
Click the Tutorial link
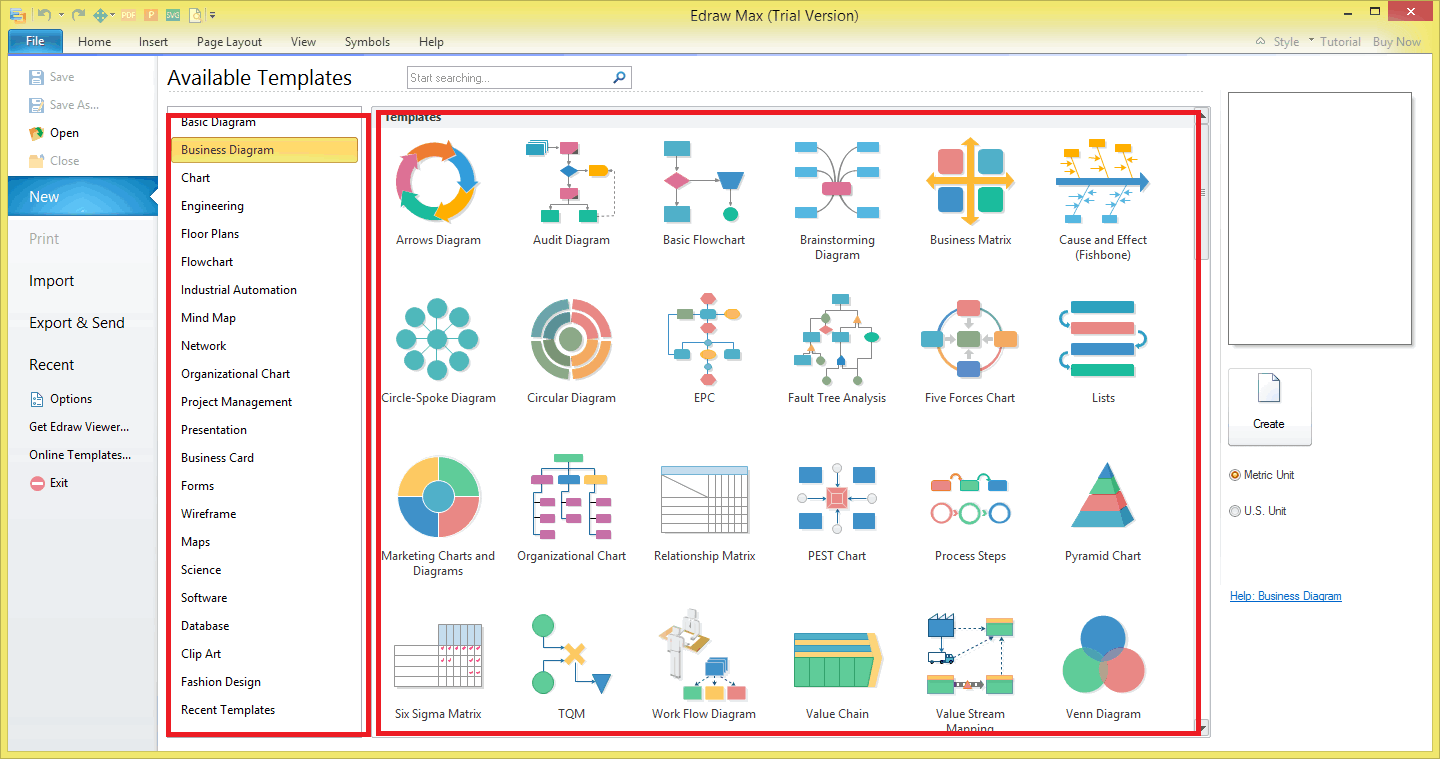click(x=1340, y=42)
